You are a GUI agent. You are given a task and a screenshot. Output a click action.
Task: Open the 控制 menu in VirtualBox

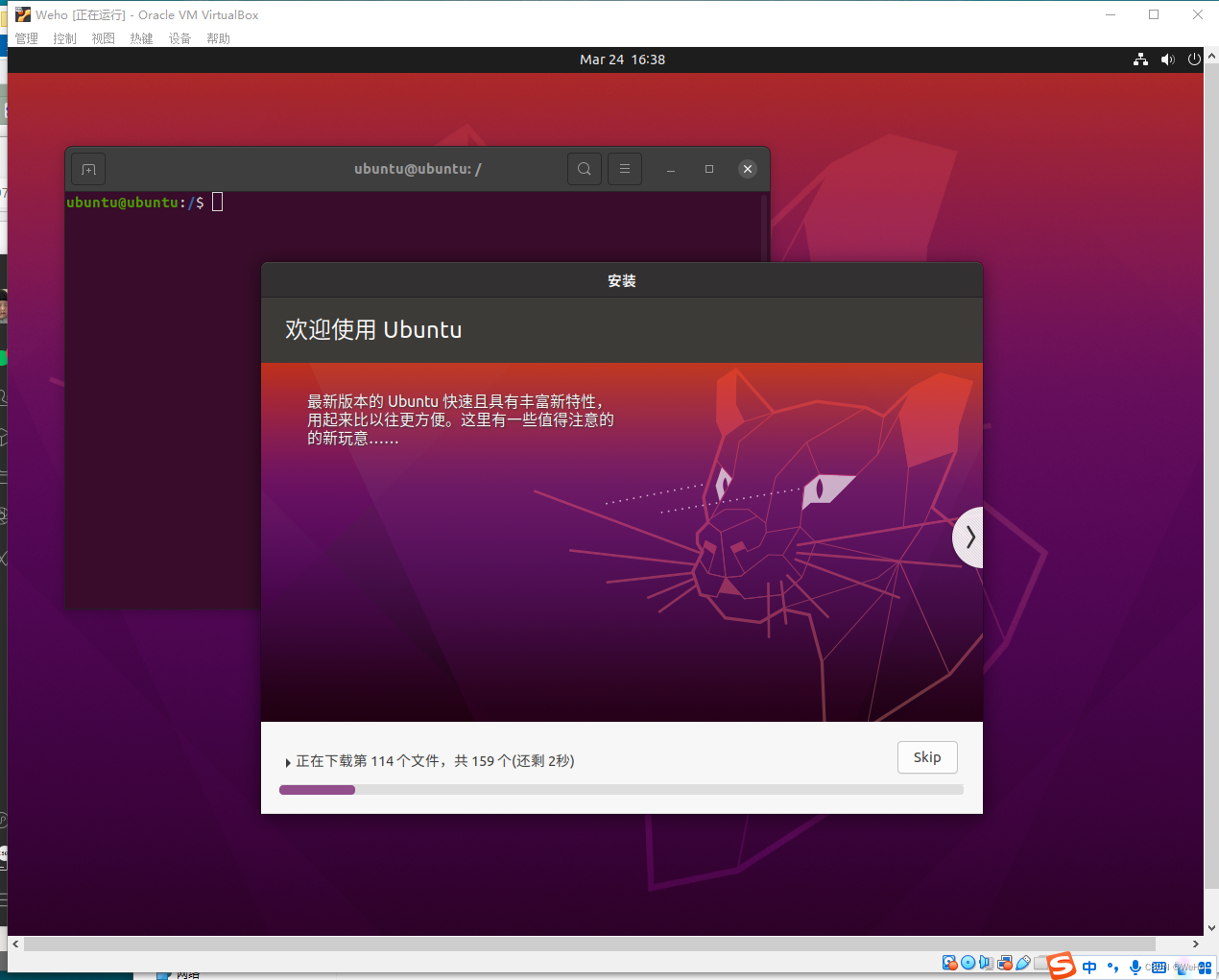pyautogui.click(x=65, y=38)
